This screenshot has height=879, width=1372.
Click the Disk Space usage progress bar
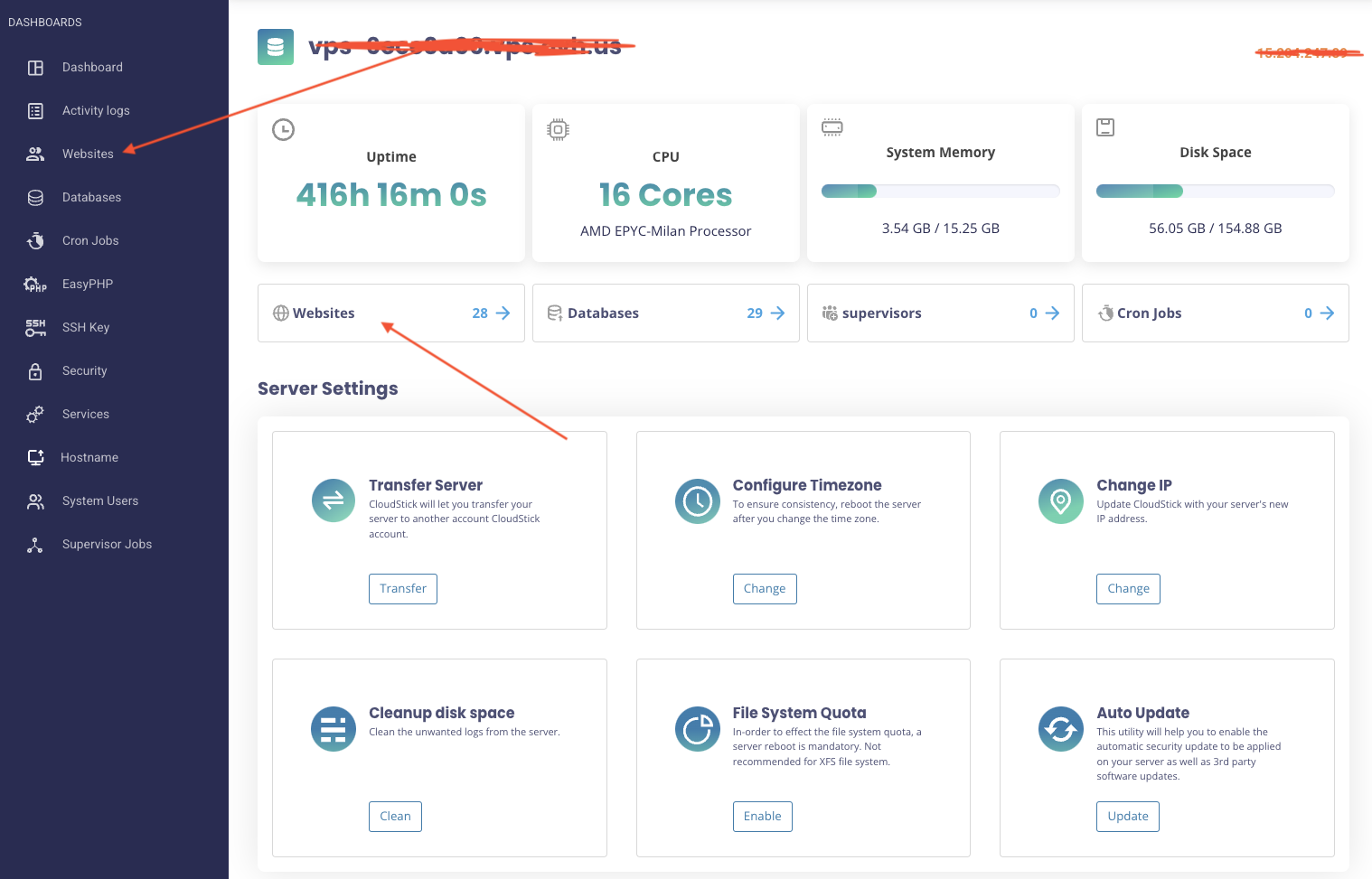1215,191
